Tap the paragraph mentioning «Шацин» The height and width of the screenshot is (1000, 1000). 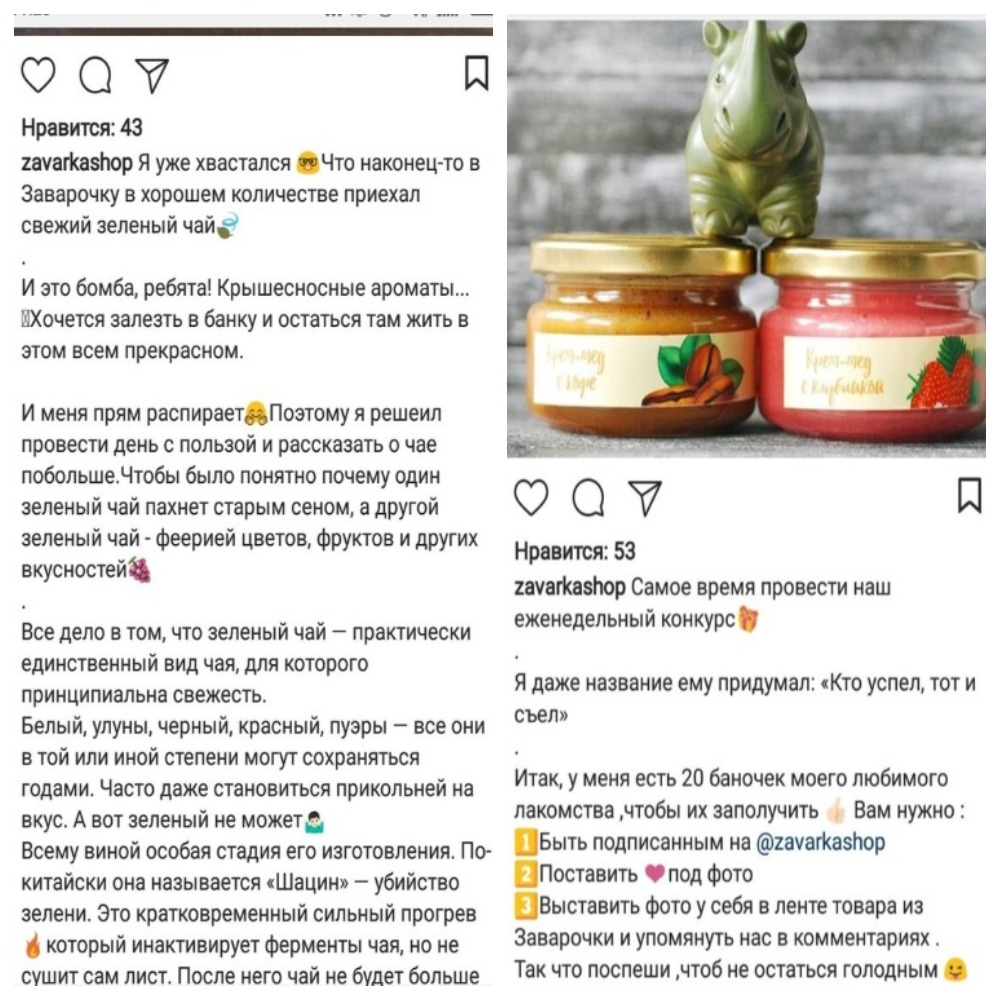(256, 913)
